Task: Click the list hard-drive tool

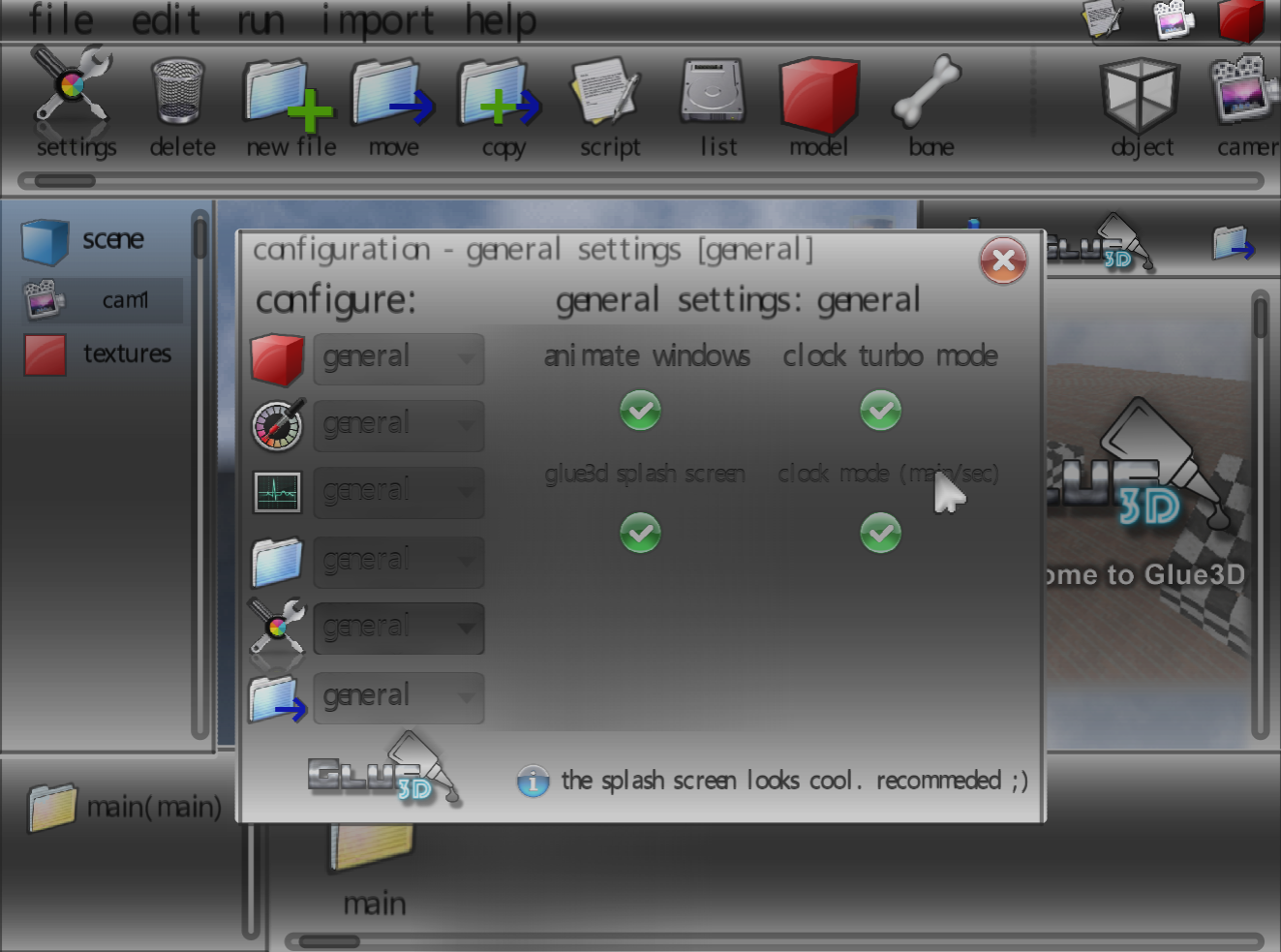Action: tap(716, 105)
